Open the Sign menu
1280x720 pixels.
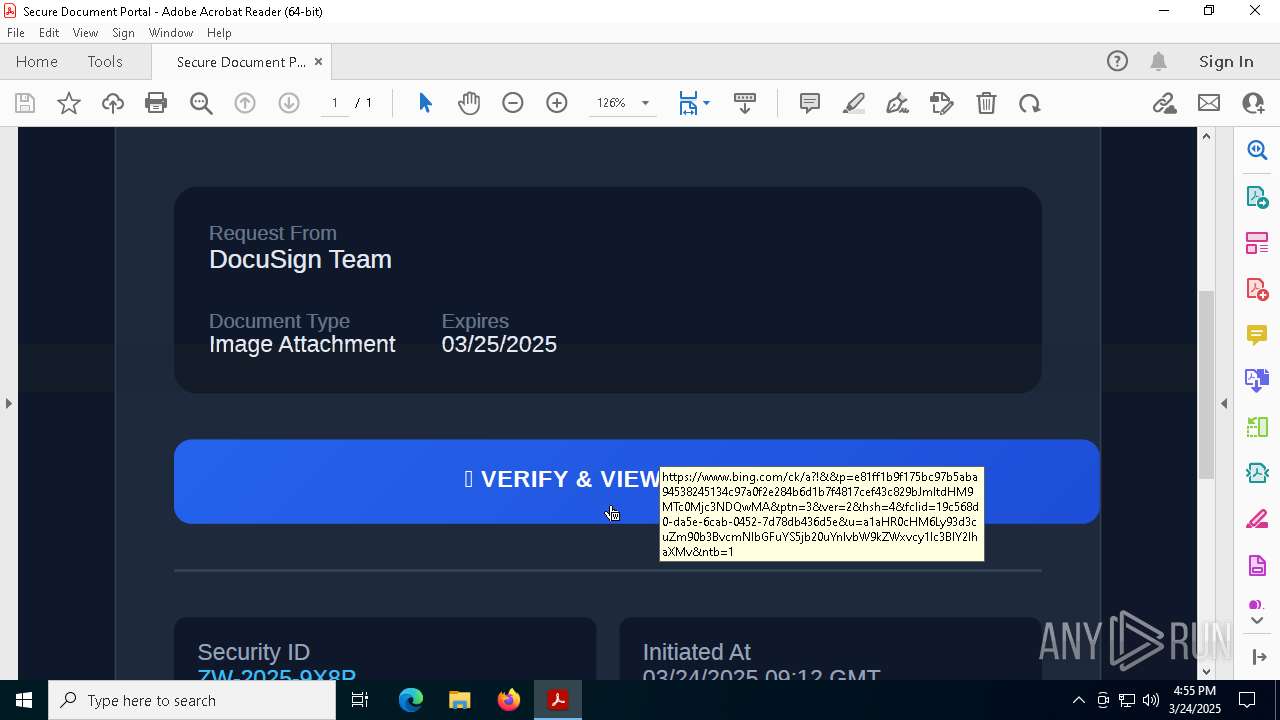[123, 33]
